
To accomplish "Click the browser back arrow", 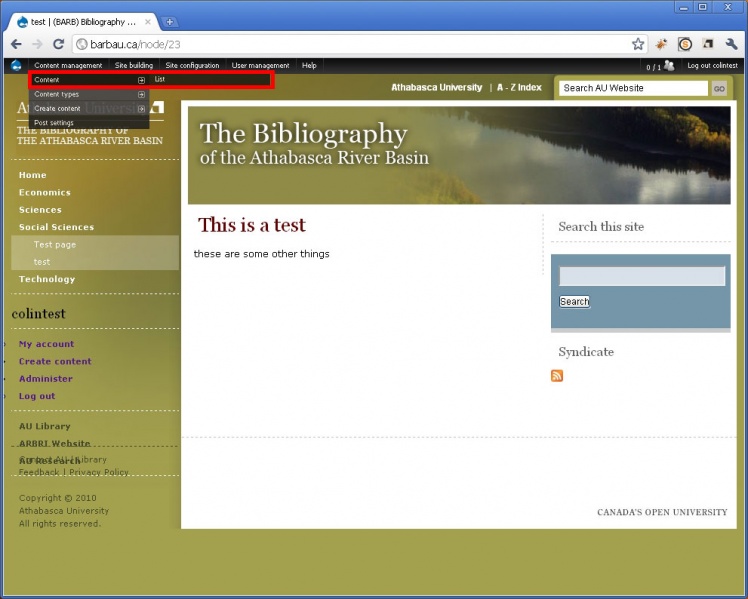I will point(16,44).
